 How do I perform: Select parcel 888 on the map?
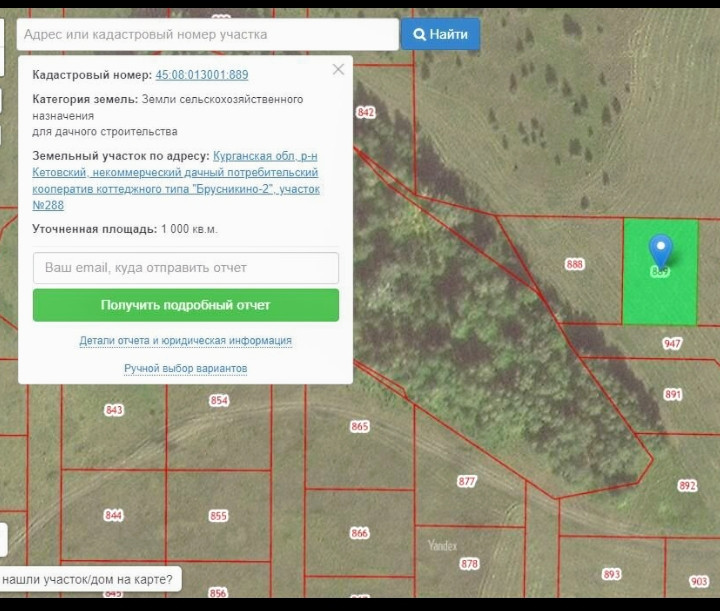(x=574, y=264)
